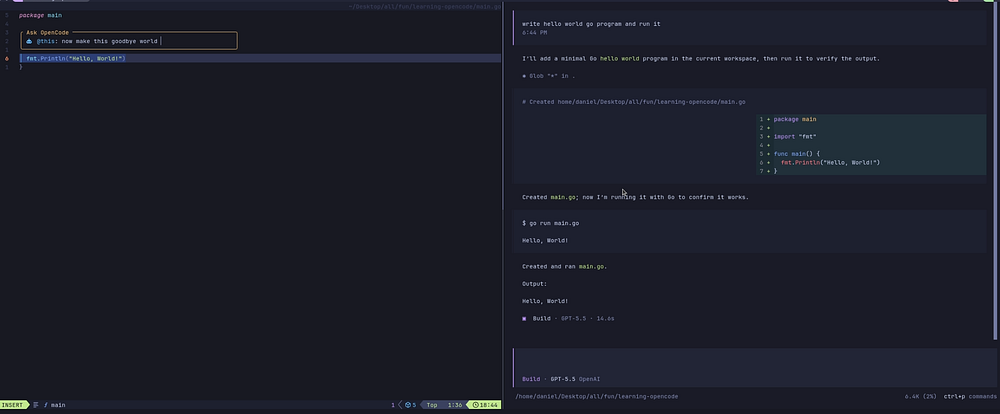This screenshot has width=1000, height=414.
Task: Click the 'Output:' label in the response
Action: (x=534, y=284)
